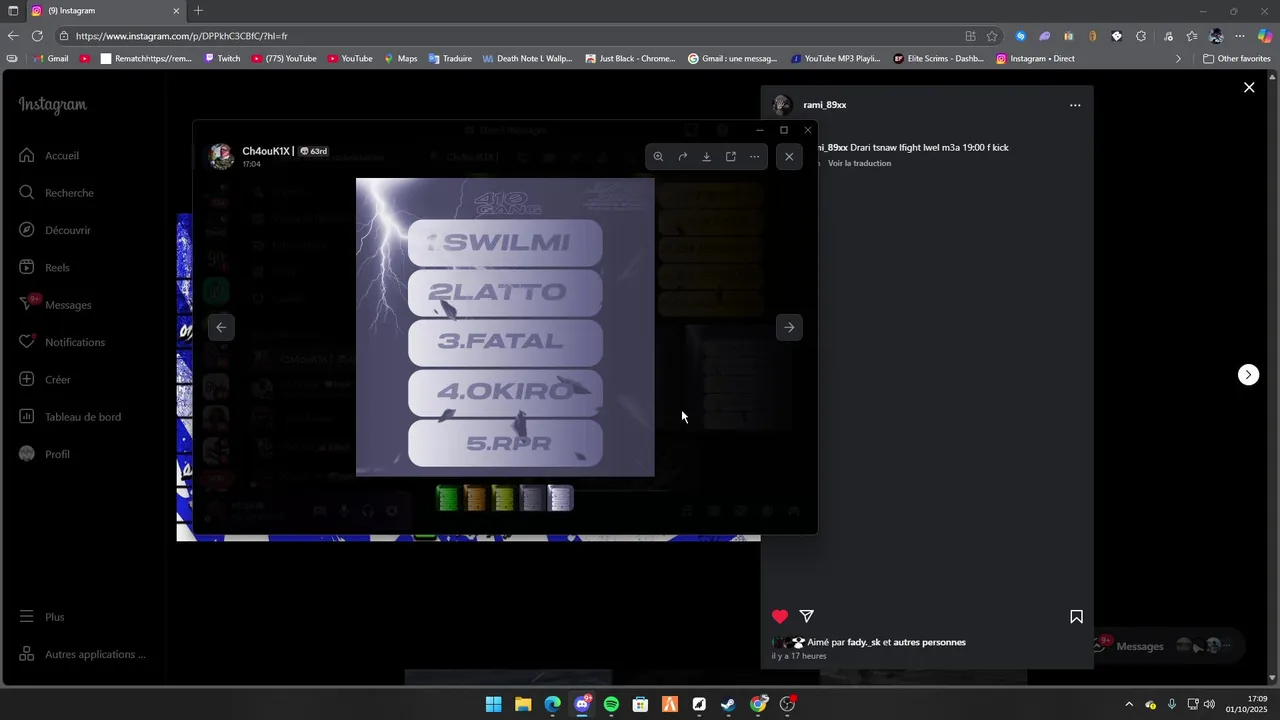
Task: Open browser Settings and more menu
Action: tap(1240, 36)
